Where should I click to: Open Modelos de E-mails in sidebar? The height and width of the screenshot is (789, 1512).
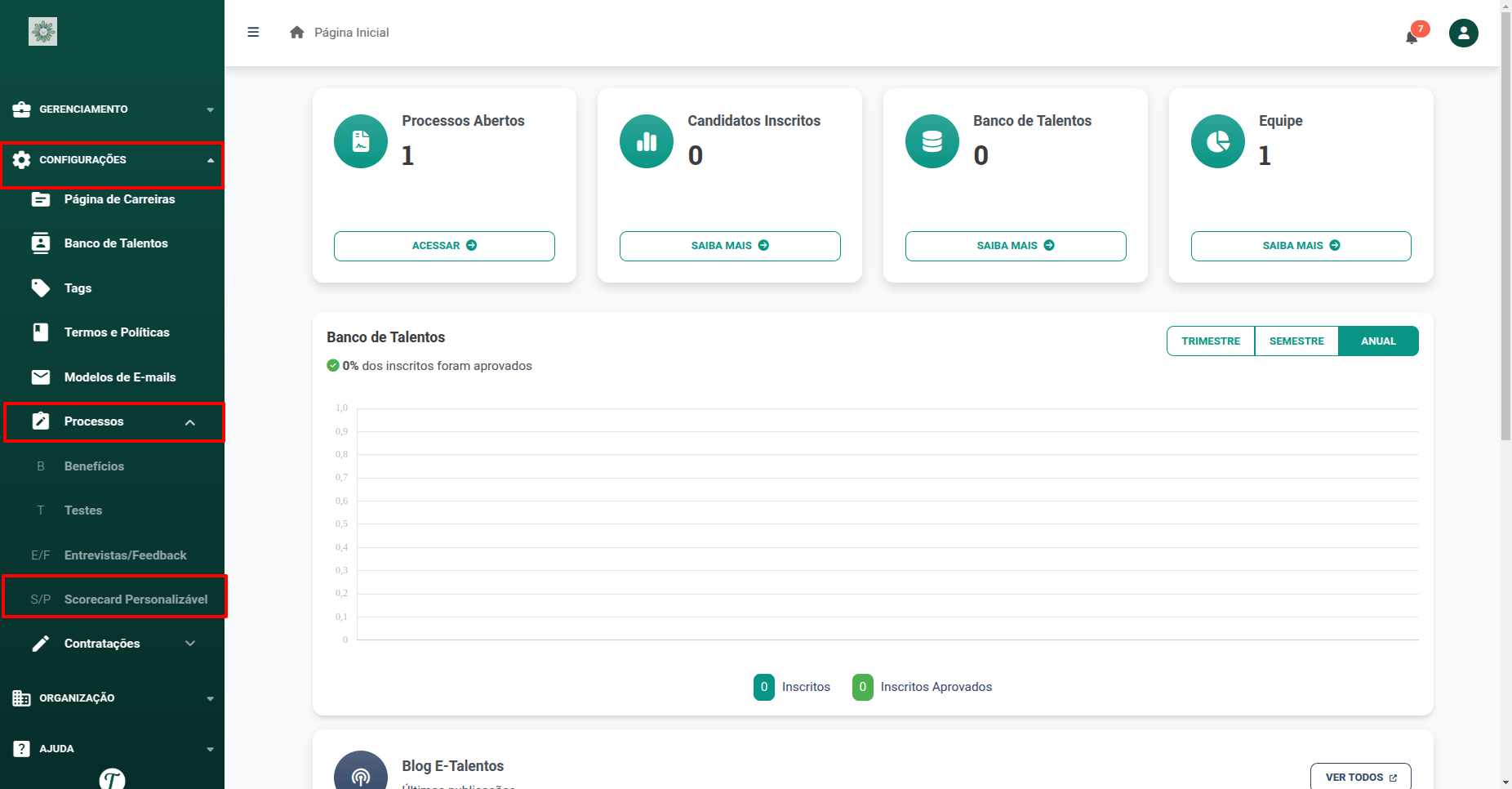pyautogui.click(x=120, y=377)
